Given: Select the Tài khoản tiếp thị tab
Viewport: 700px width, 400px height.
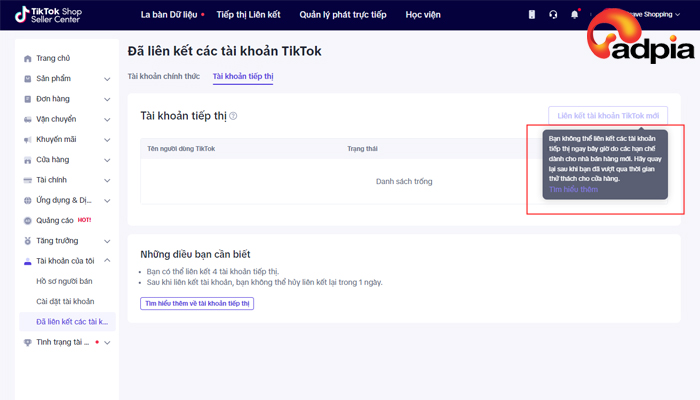Looking at the screenshot, I should [243, 76].
